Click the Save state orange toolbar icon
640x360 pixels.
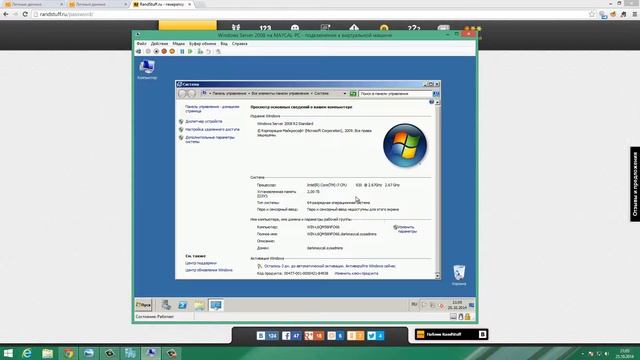172,51
